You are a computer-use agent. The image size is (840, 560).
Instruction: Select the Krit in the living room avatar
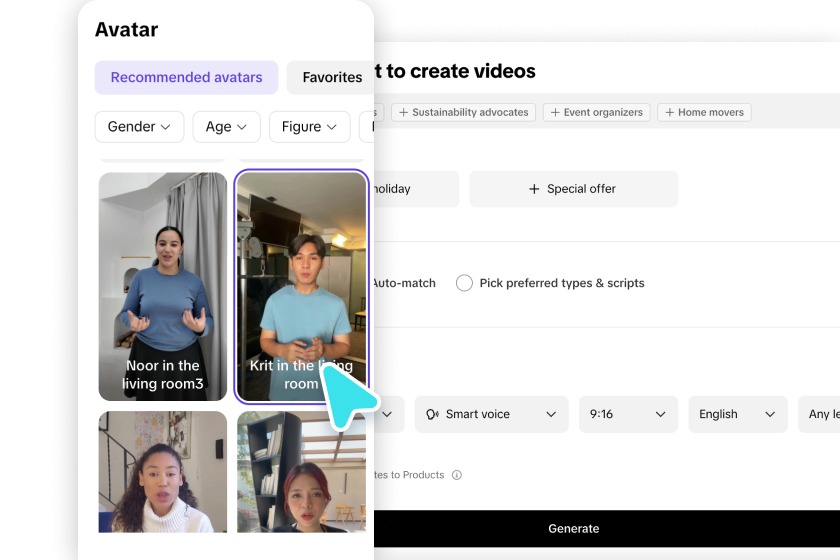pyautogui.click(x=302, y=286)
